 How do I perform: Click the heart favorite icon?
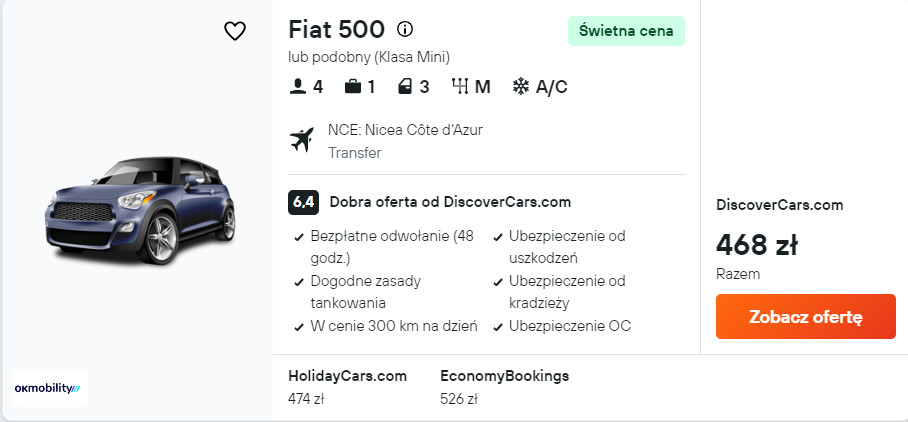[235, 31]
